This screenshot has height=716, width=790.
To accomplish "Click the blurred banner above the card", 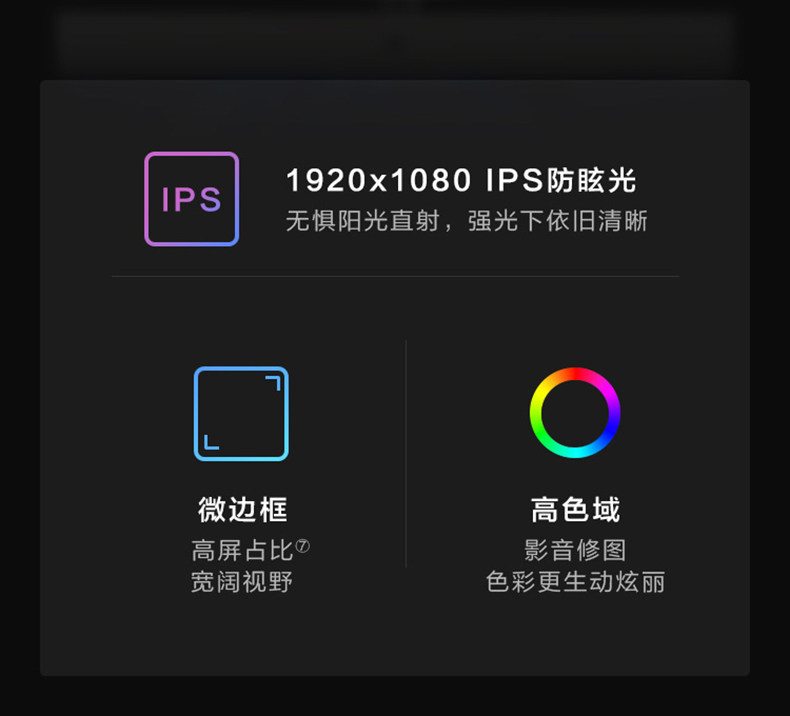I will click(395, 42).
